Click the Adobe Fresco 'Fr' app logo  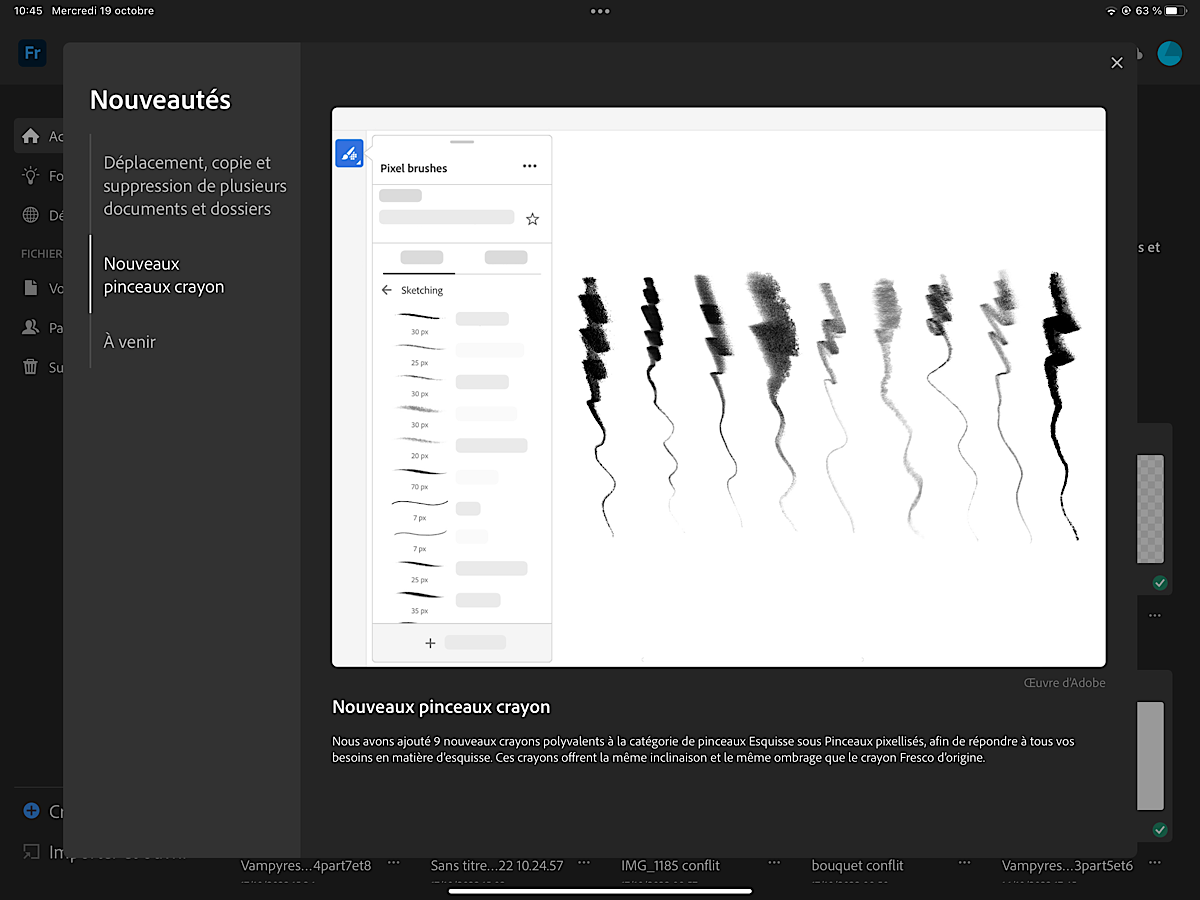tap(32, 53)
